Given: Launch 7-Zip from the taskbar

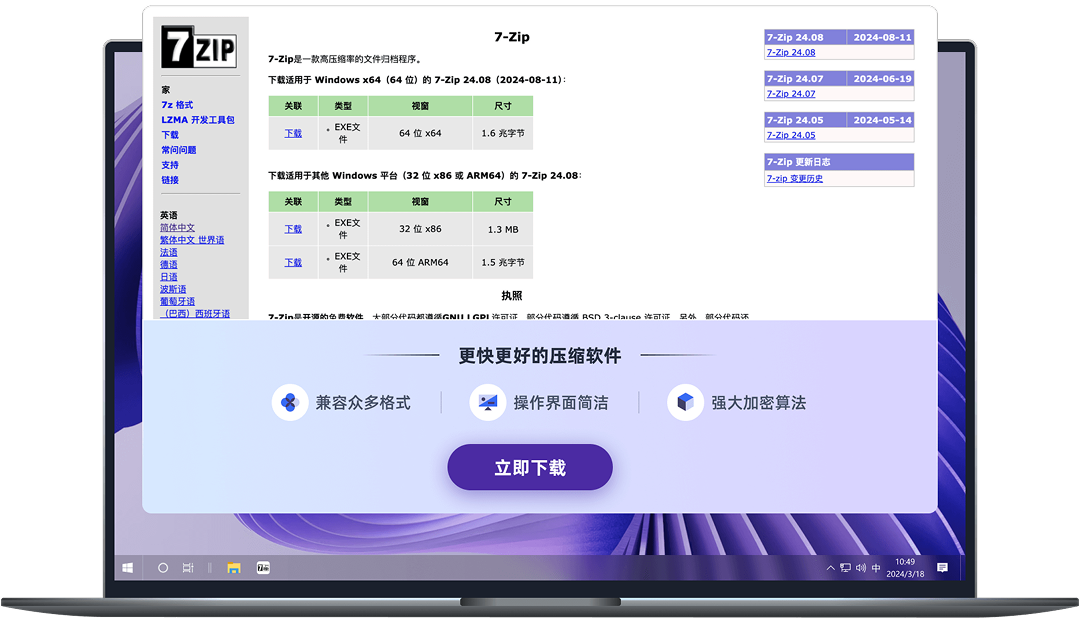Looking at the screenshot, I should [x=262, y=567].
